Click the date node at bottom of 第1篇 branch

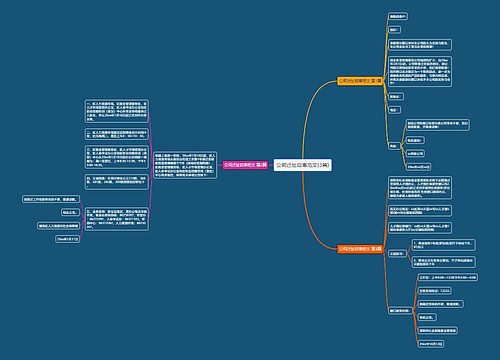pos(419,167)
